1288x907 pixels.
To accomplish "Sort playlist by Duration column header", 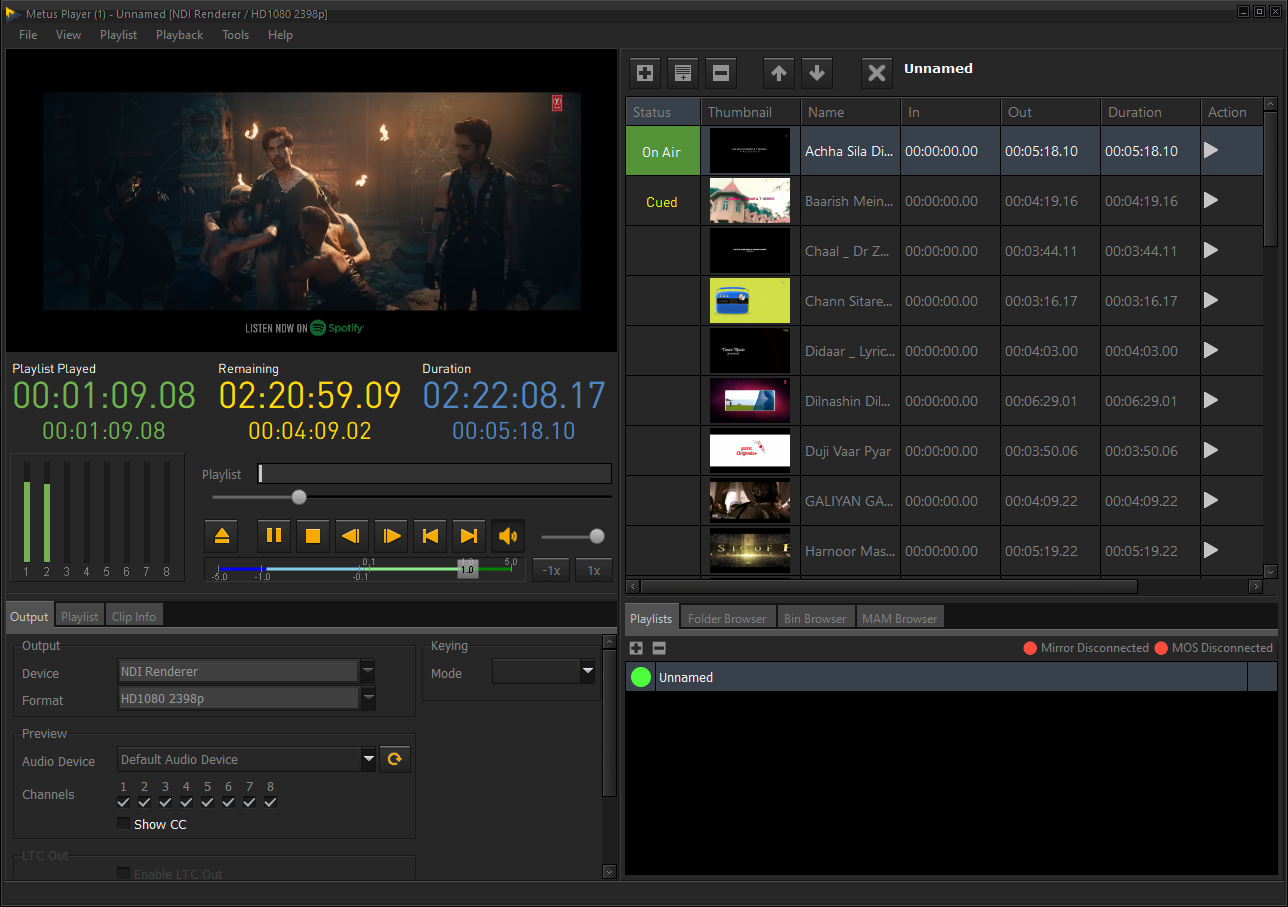I will tap(1150, 112).
